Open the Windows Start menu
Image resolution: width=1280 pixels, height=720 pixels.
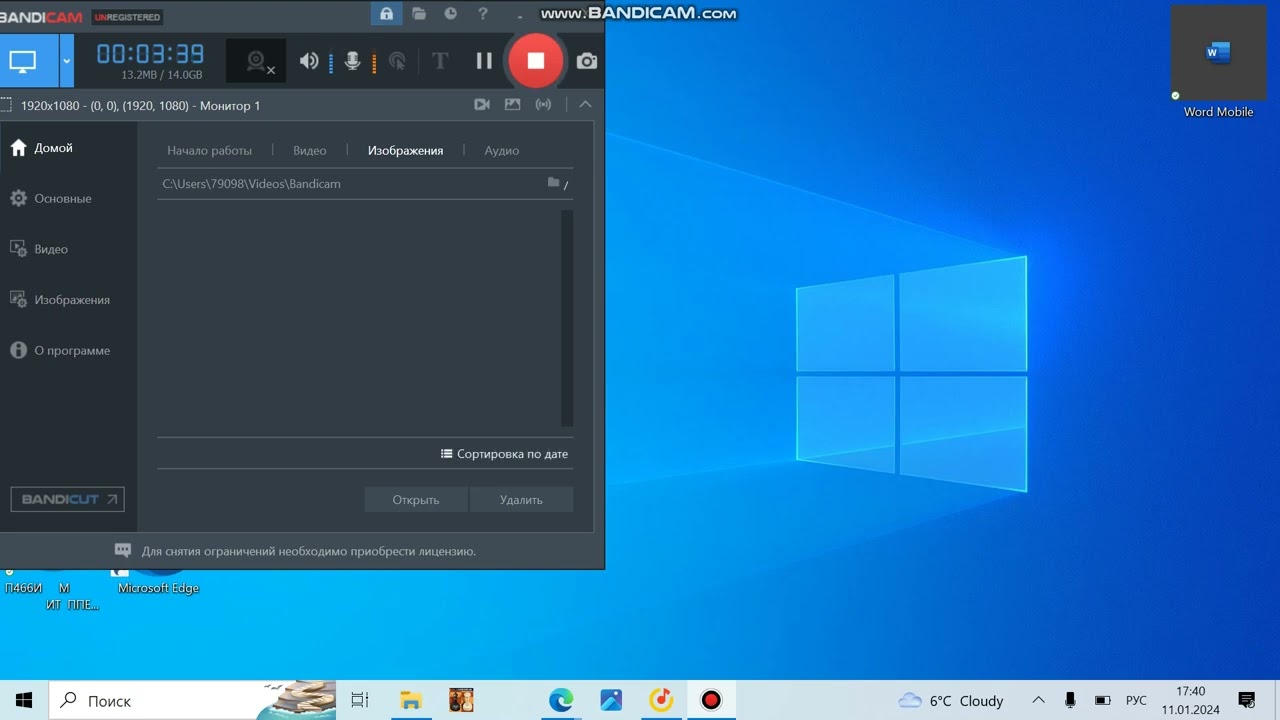24,700
